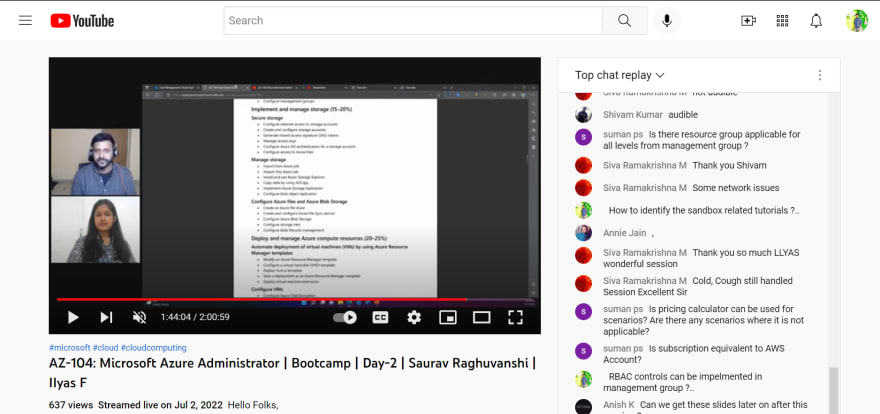Viewport: 880px width, 414px height.
Task: Enter full screen mode
Action: point(515,318)
